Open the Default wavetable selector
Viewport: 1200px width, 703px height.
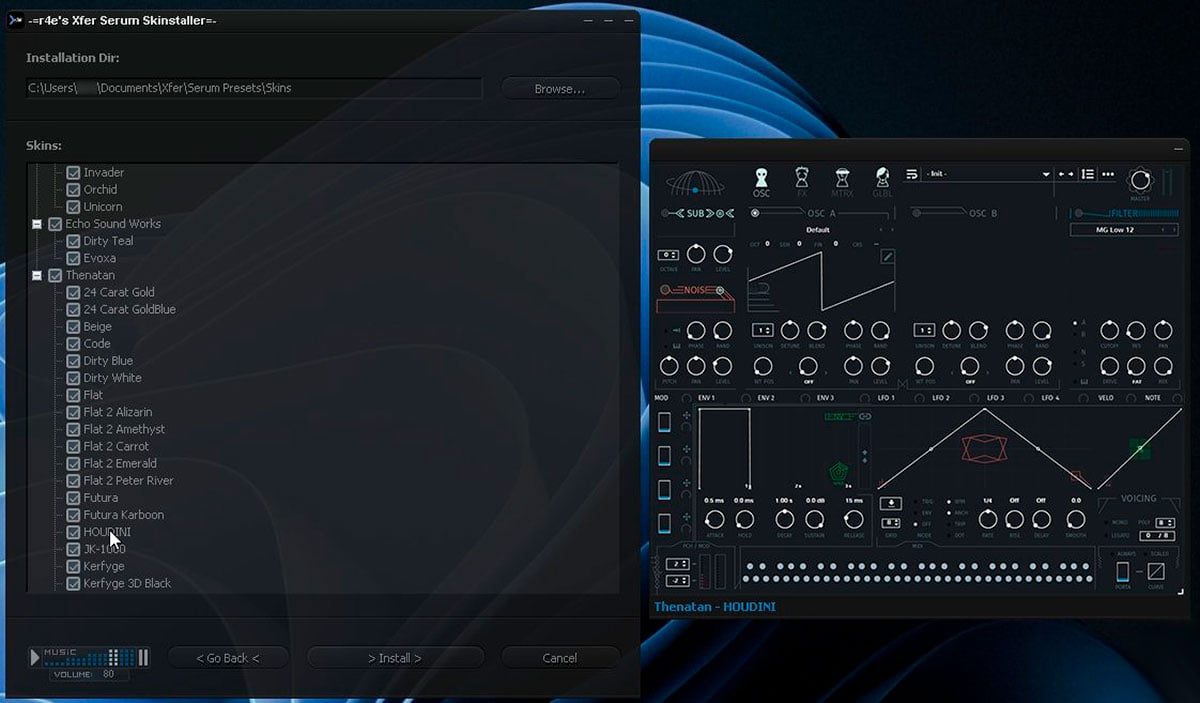(818, 230)
